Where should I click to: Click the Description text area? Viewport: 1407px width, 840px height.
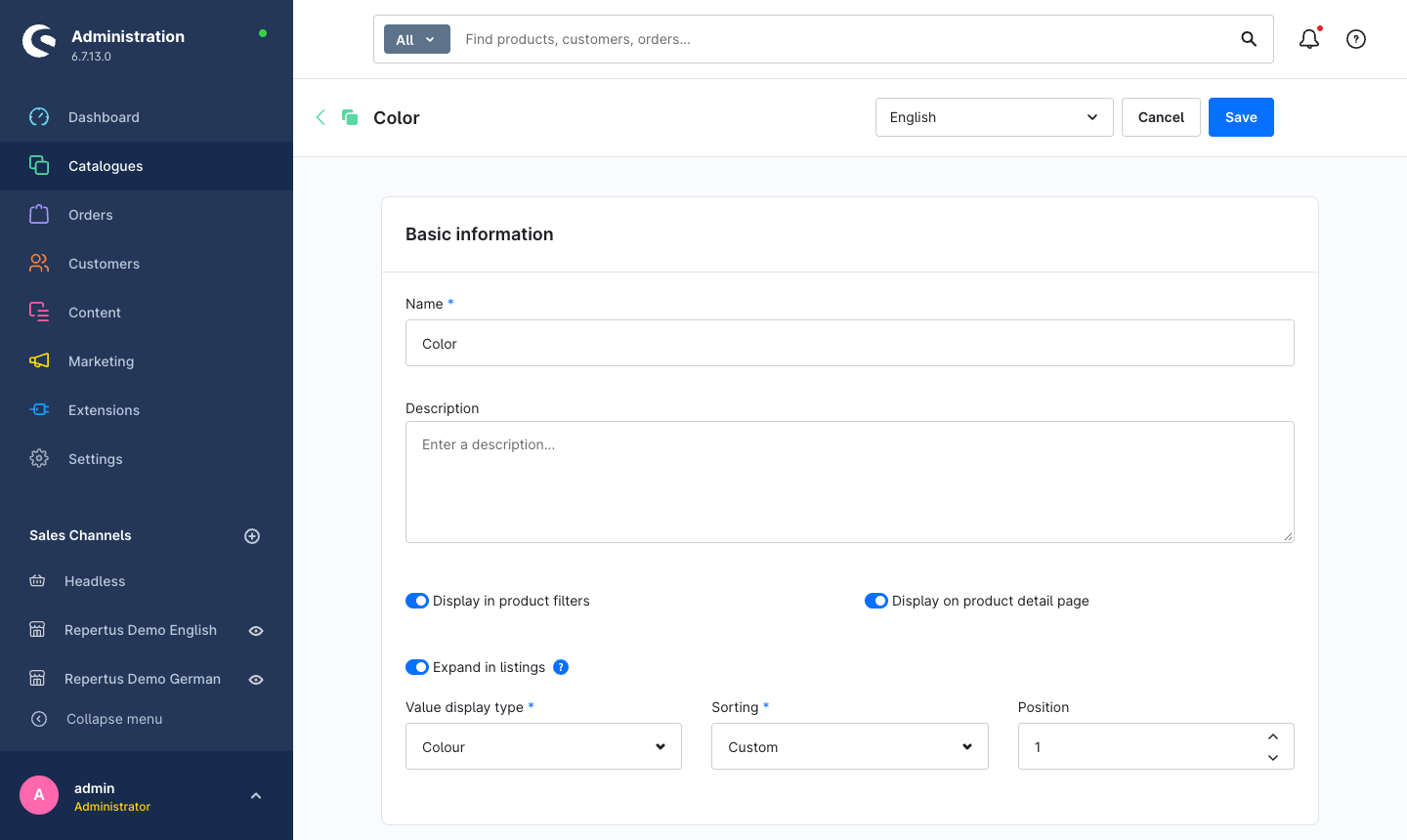point(850,482)
